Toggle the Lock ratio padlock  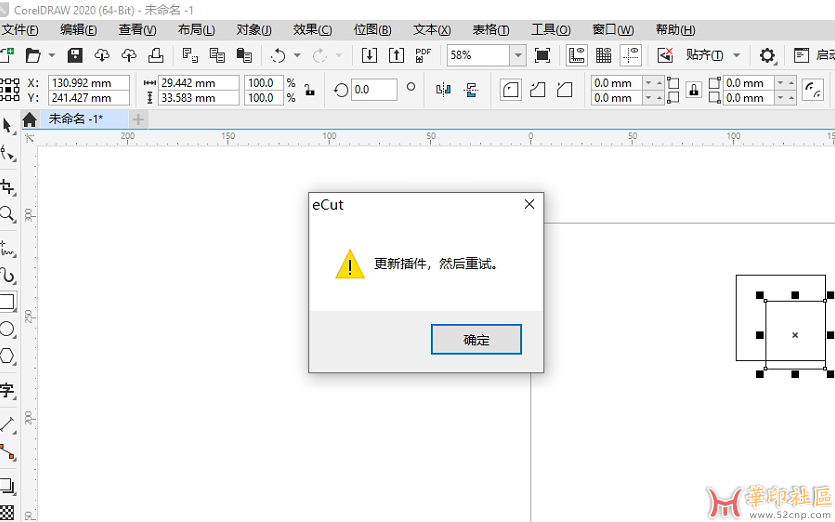coord(309,89)
